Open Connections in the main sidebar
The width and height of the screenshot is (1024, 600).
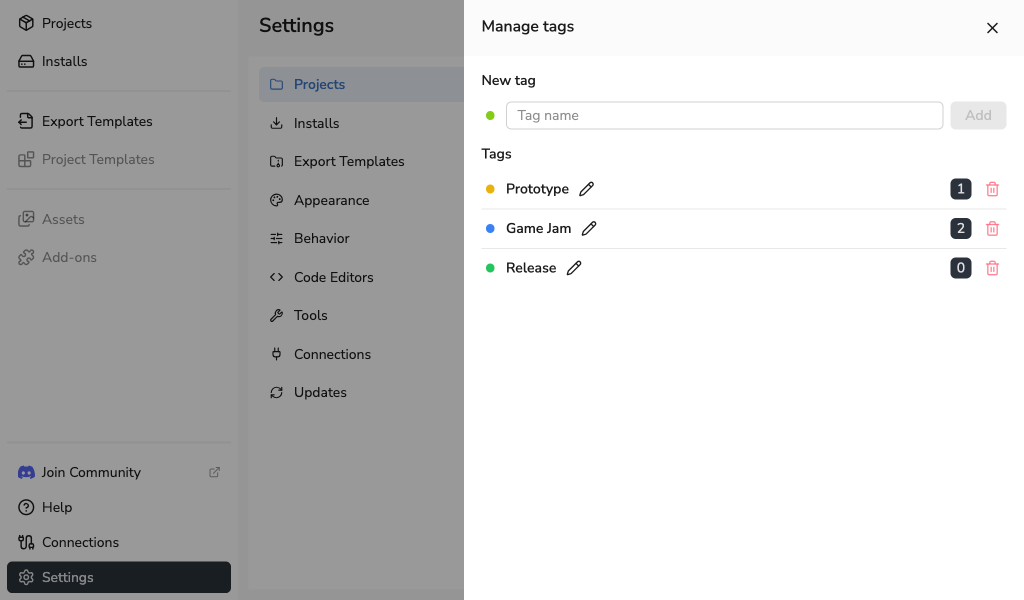(119, 542)
